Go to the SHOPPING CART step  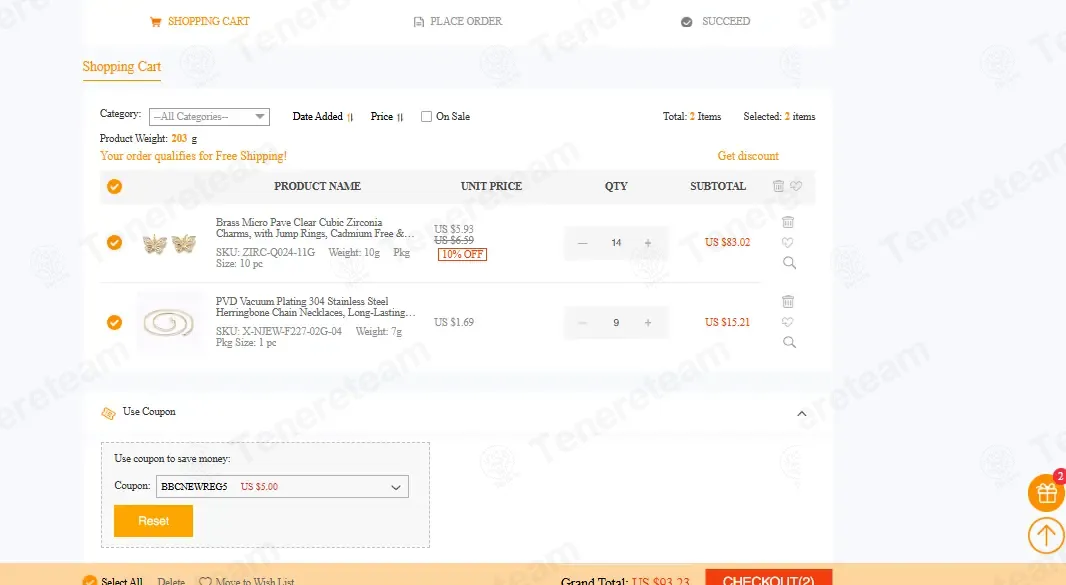pyautogui.click(x=209, y=21)
